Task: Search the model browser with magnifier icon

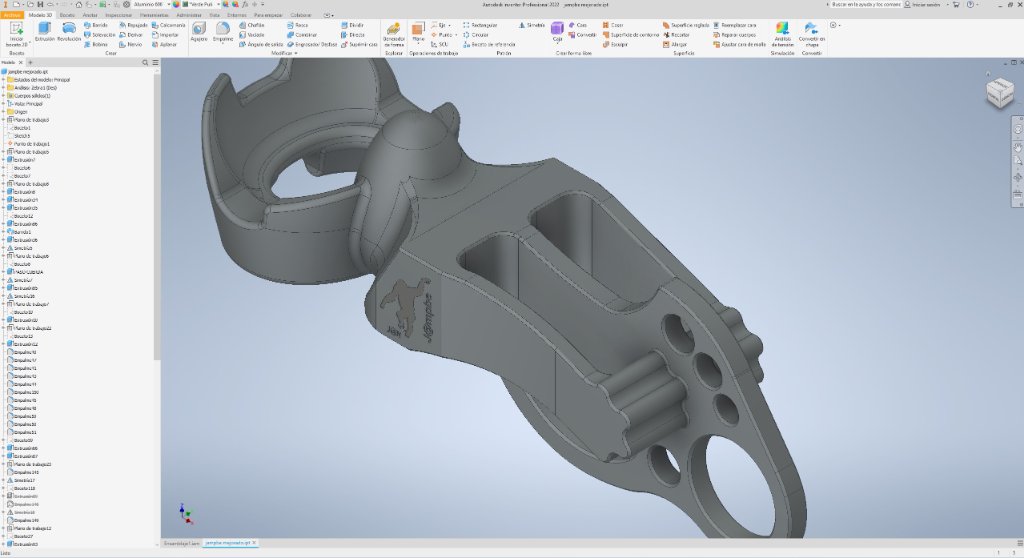Action: tap(145, 63)
